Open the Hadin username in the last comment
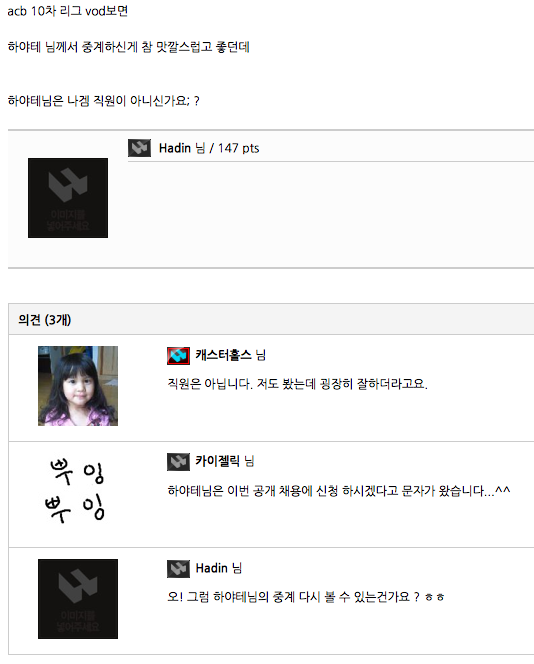 click(212, 568)
